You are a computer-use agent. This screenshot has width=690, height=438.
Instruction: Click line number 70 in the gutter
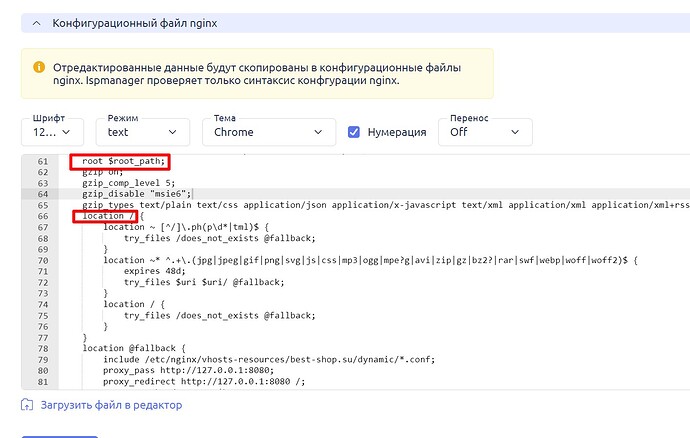(43, 261)
